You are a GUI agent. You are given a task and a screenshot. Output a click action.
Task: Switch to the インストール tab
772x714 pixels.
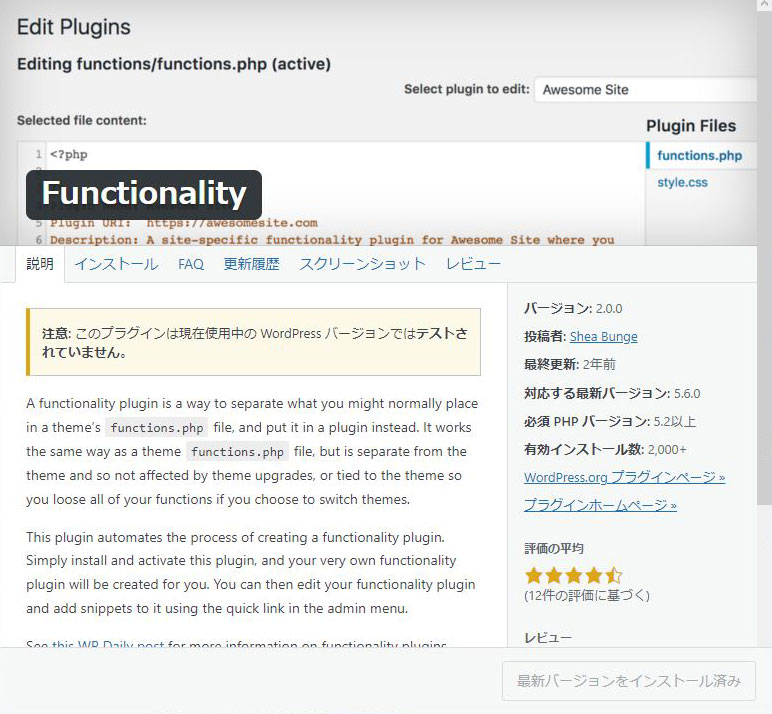116,264
